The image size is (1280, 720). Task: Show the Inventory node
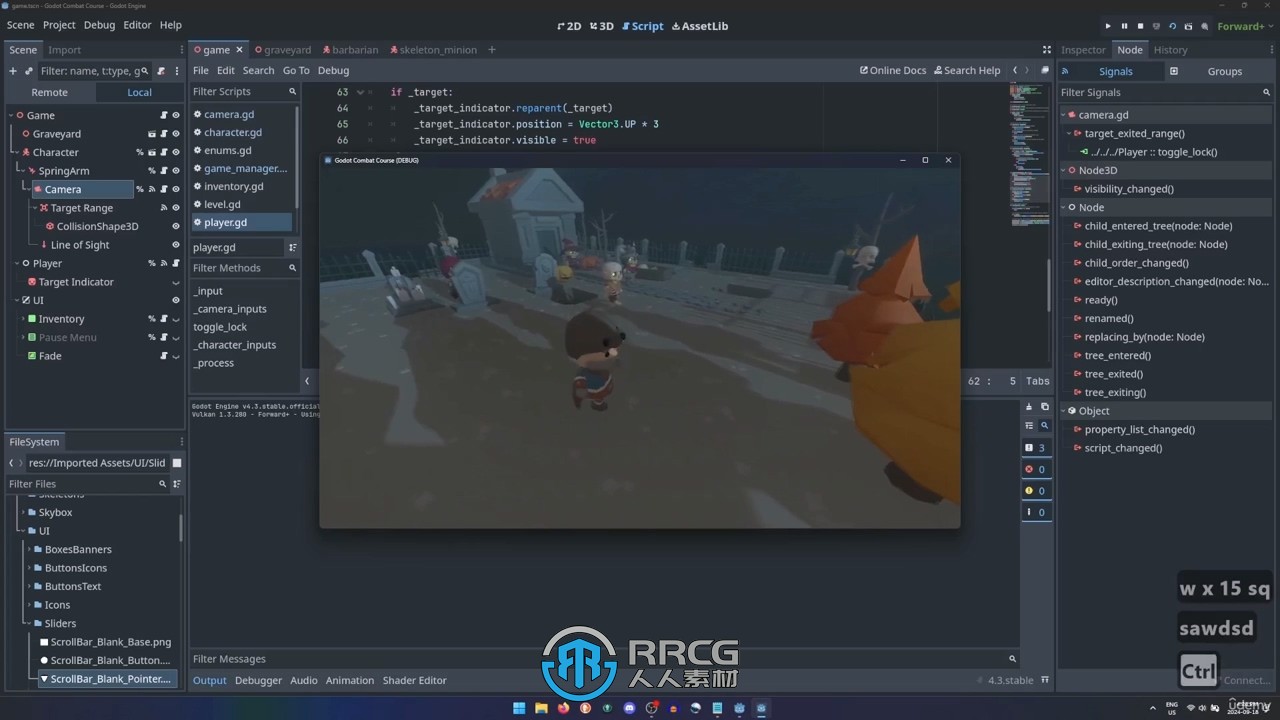coord(176,319)
